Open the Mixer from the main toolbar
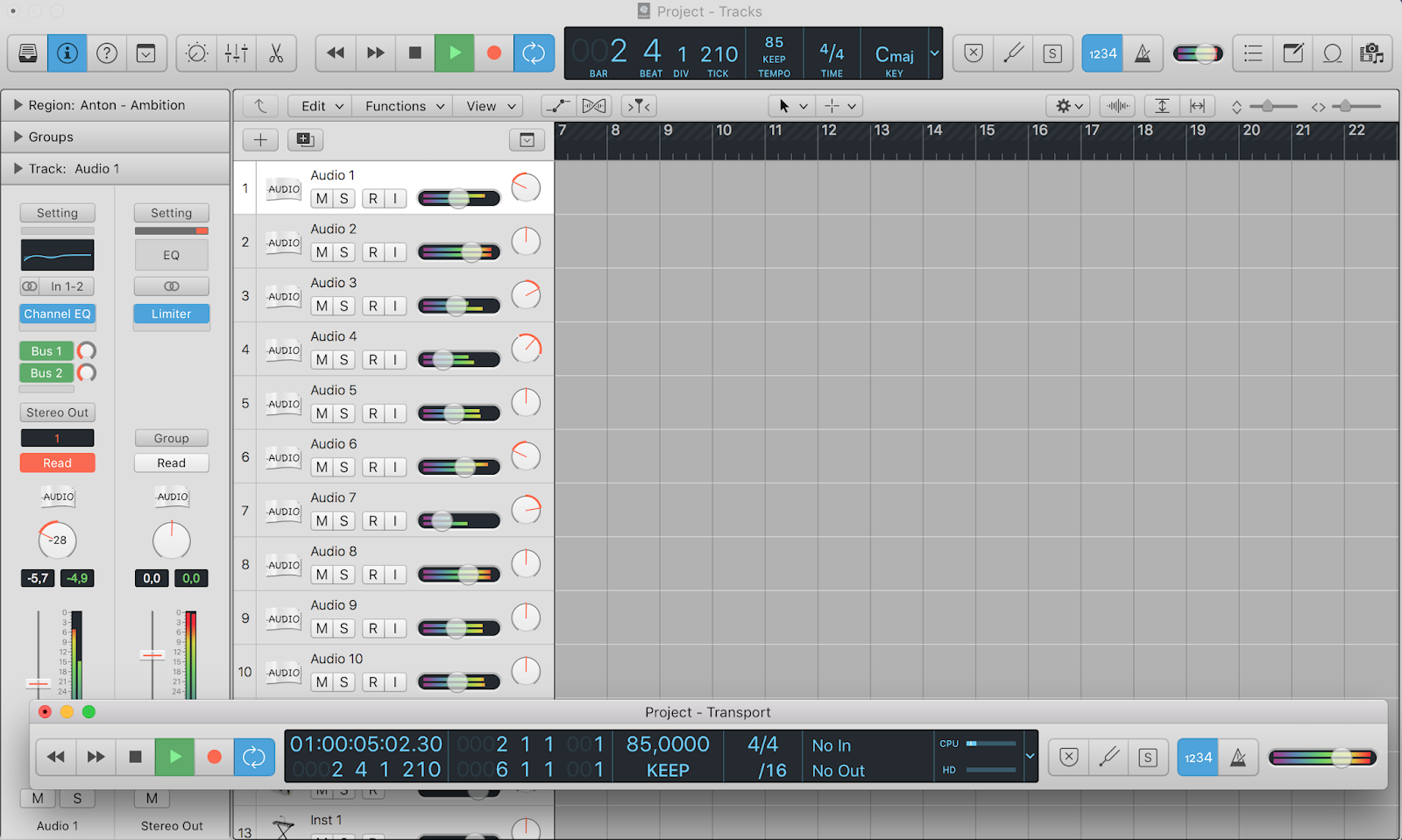The width and height of the screenshot is (1402, 840). pos(237,53)
